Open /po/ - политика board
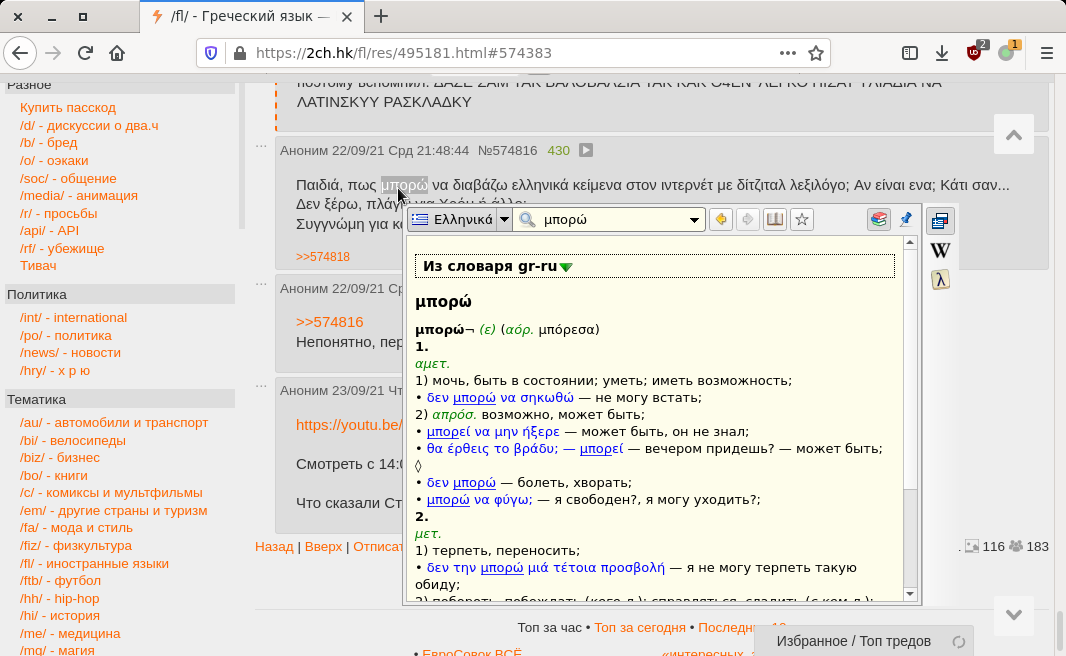Screen dimensions: 1066x656 (66, 335)
